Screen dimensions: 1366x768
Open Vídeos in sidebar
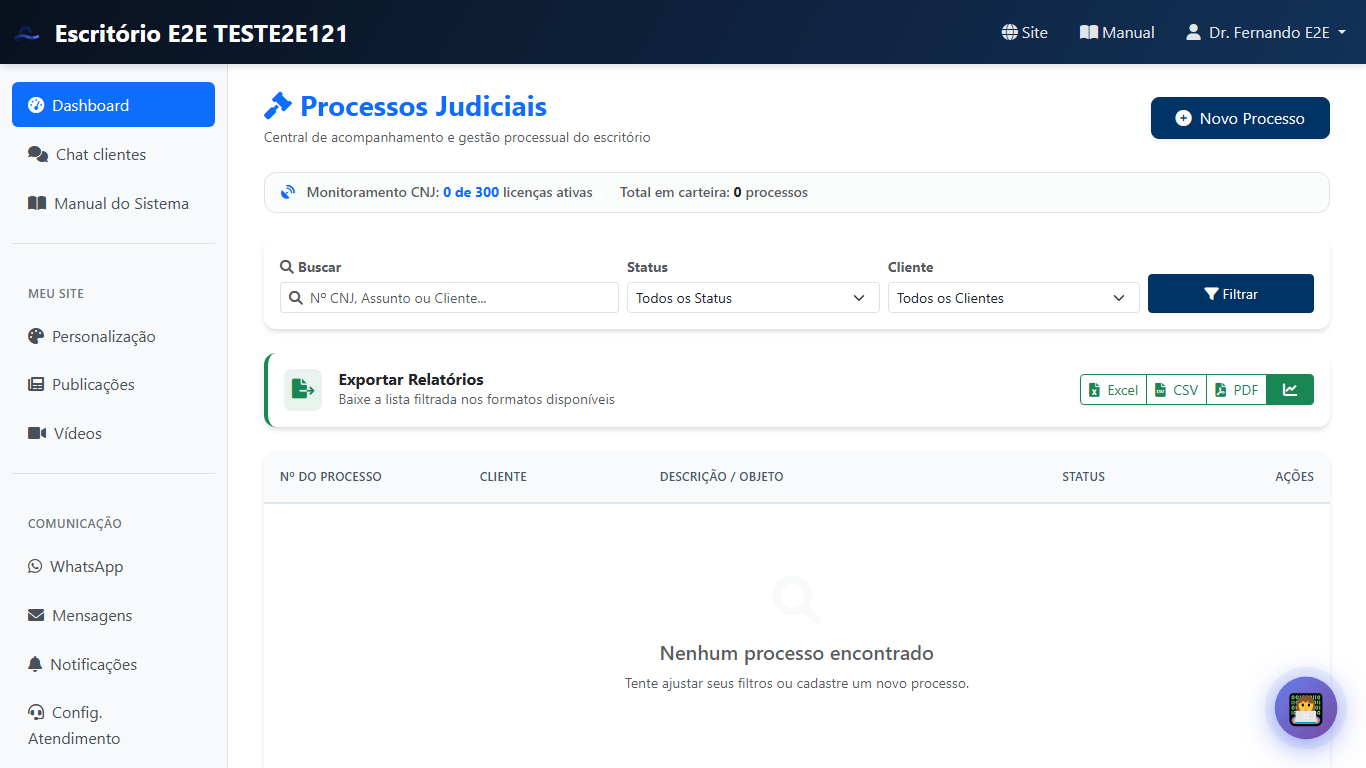click(x=113, y=433)
